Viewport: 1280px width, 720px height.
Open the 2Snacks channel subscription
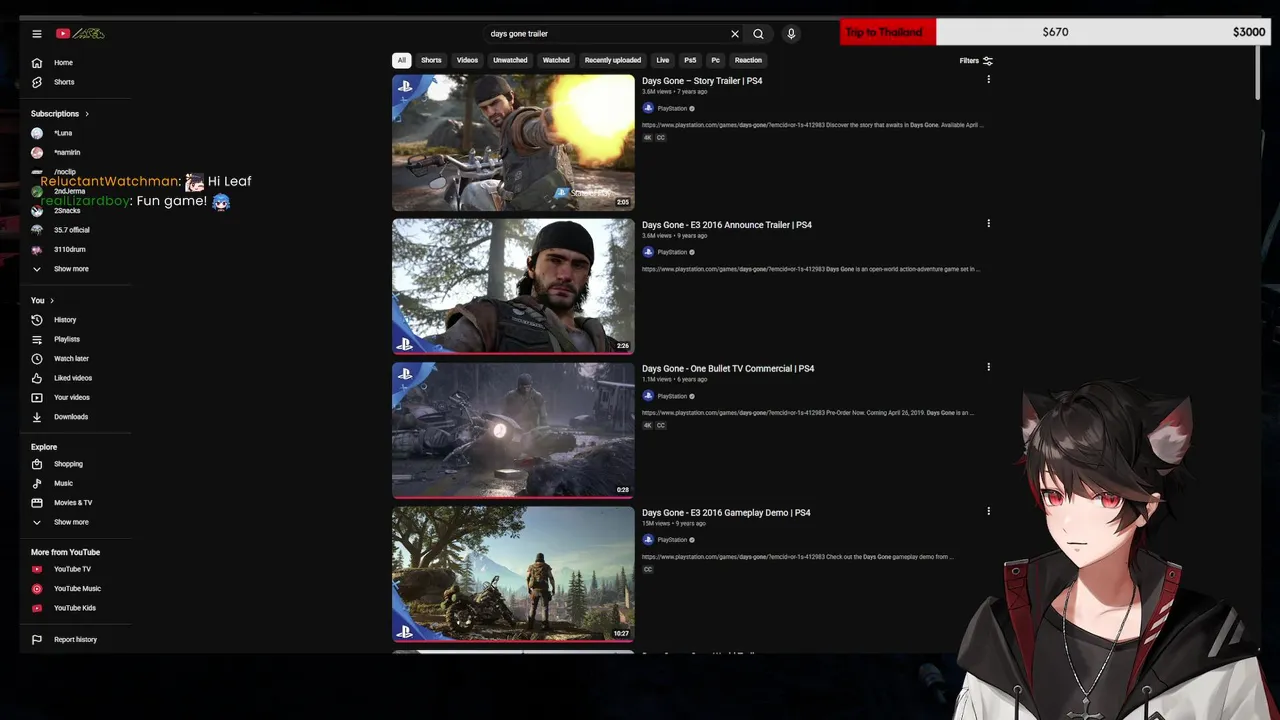click(67, 211)
